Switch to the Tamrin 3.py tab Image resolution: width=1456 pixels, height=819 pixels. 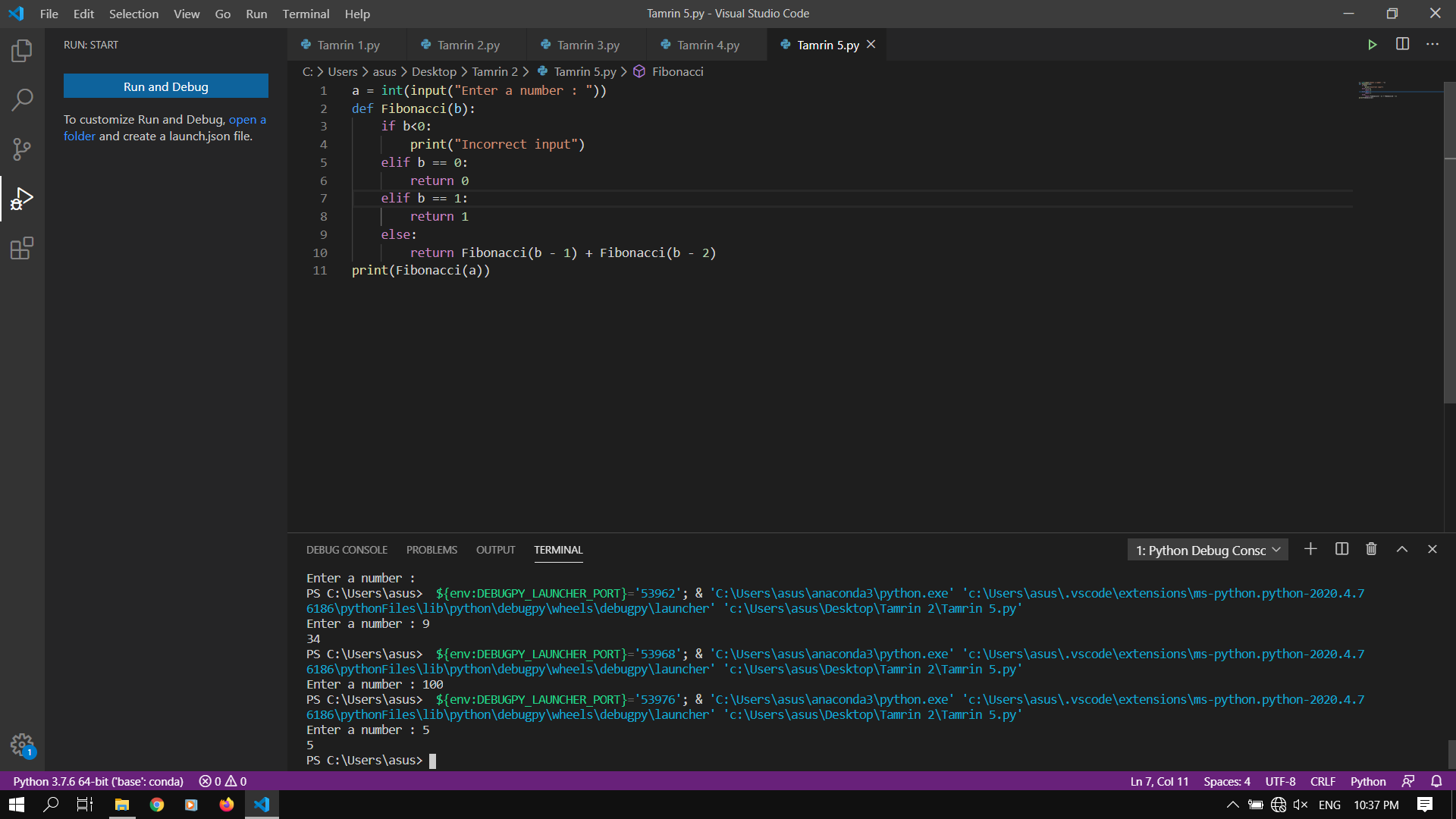tap(587, 45)
